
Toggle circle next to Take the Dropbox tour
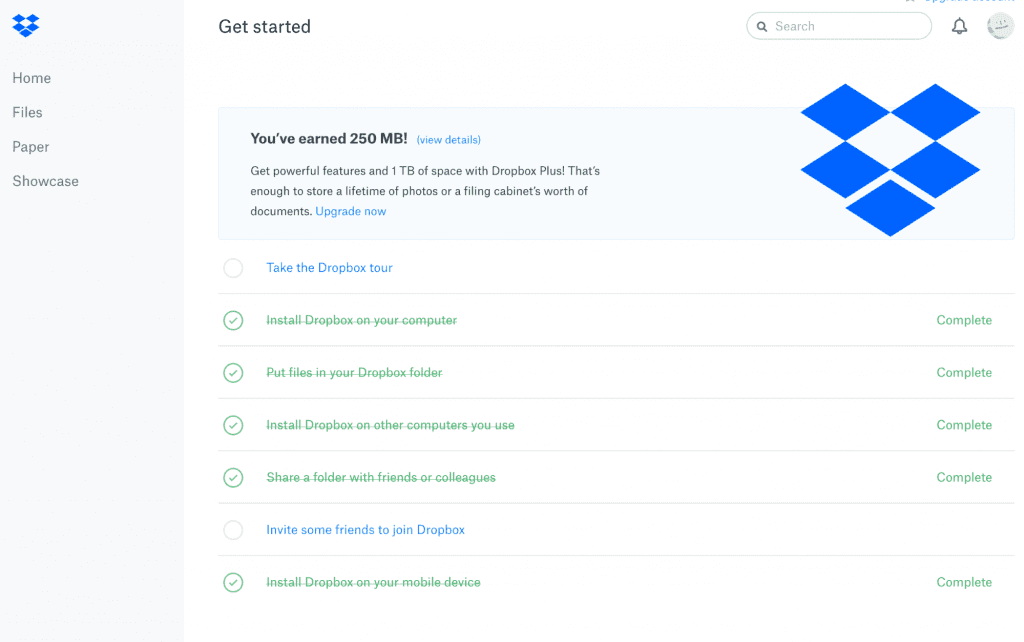[x=233, y=268]
